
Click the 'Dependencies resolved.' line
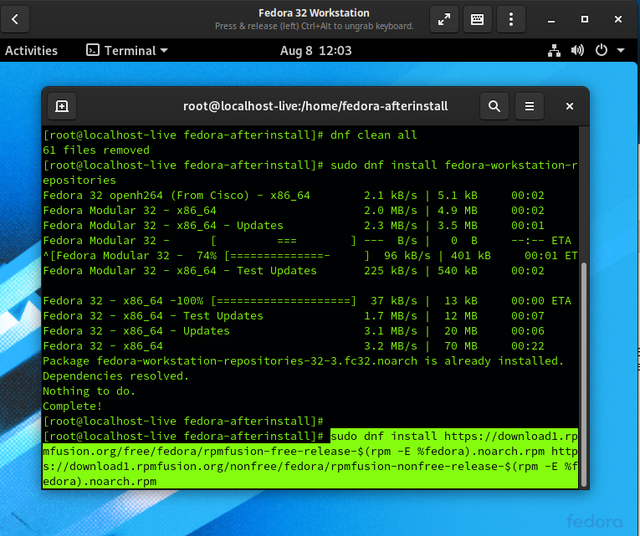(x=116, y=376)
